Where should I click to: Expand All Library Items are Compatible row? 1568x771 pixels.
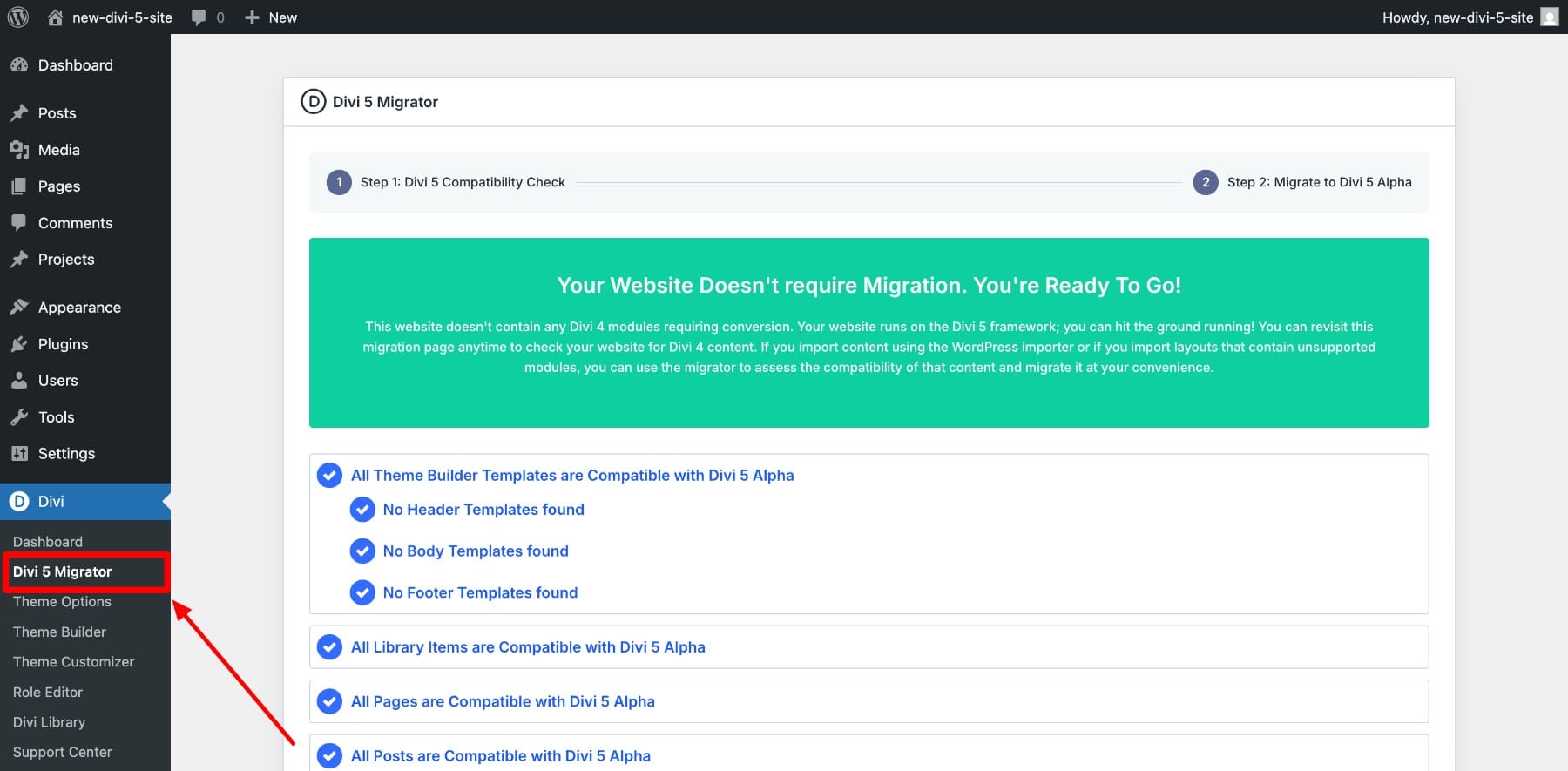coord(868,647)
